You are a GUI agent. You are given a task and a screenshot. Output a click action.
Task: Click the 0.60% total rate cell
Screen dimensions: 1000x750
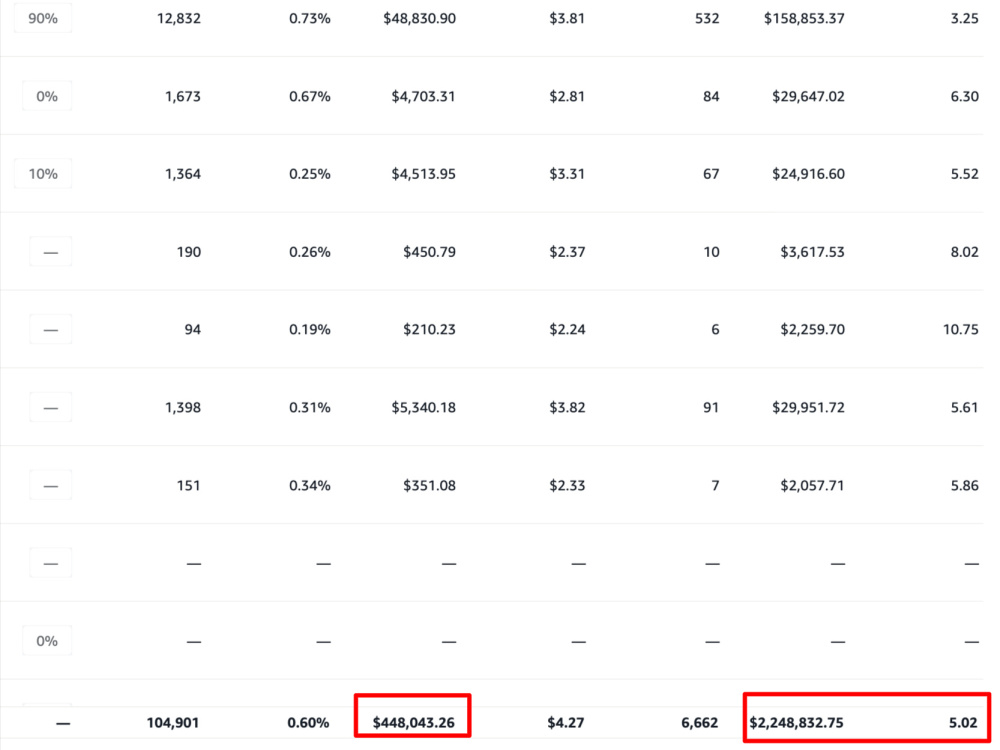coord(308,723)
